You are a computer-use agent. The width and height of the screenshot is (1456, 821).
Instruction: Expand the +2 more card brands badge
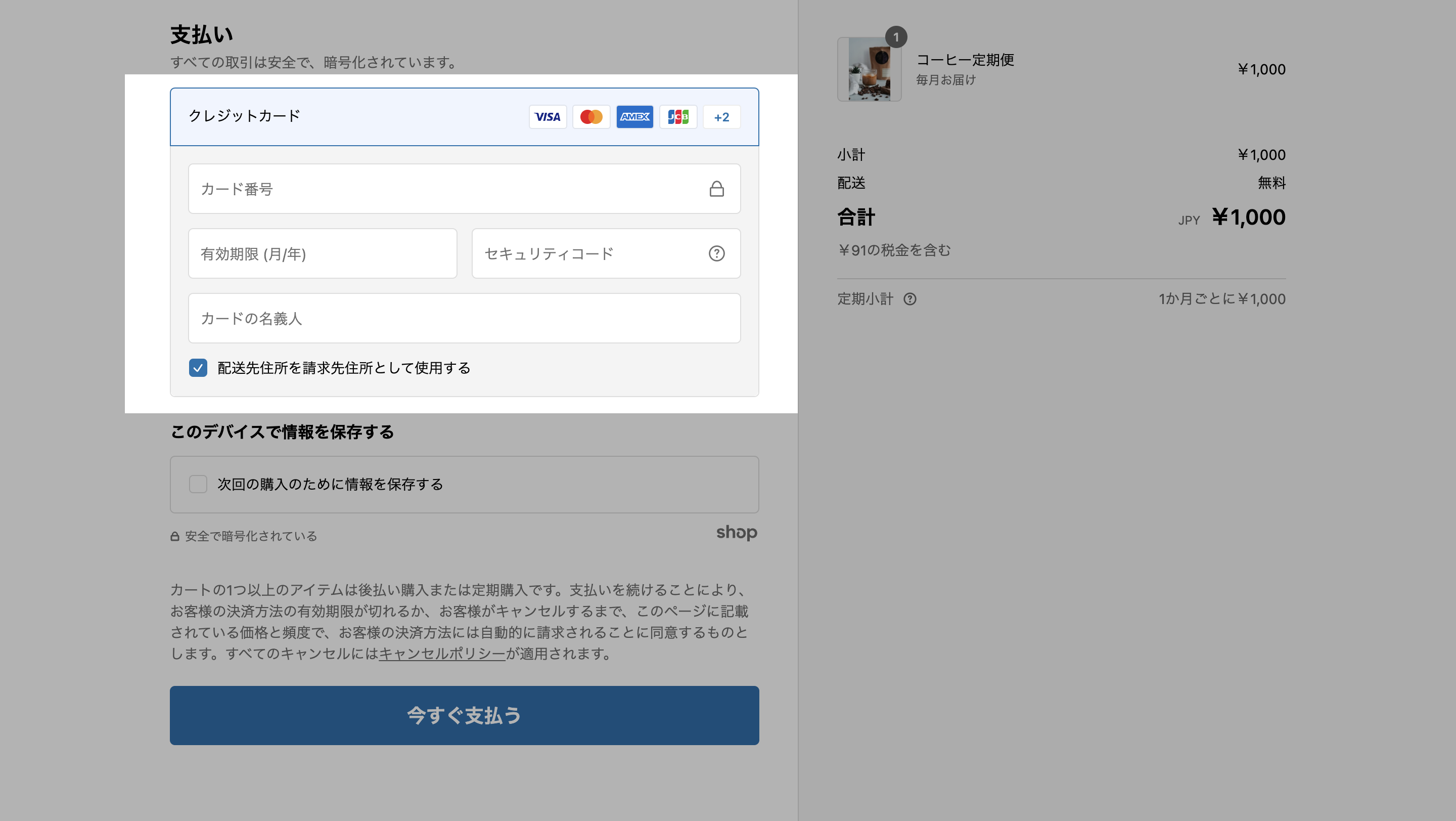click(x=721, y=117)
